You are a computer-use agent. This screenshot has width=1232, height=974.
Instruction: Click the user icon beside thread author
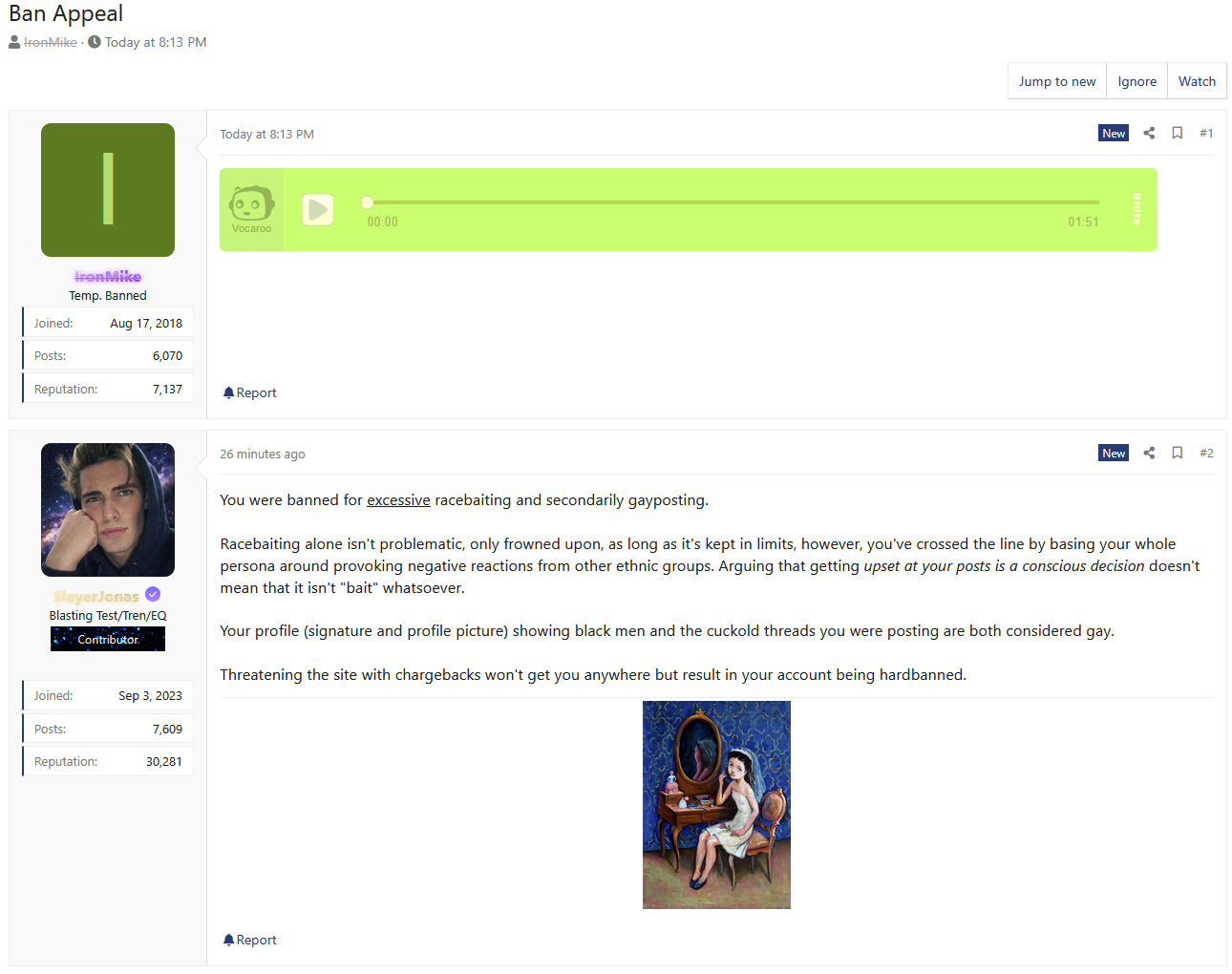pyautogui.click(x=14, y=42)
